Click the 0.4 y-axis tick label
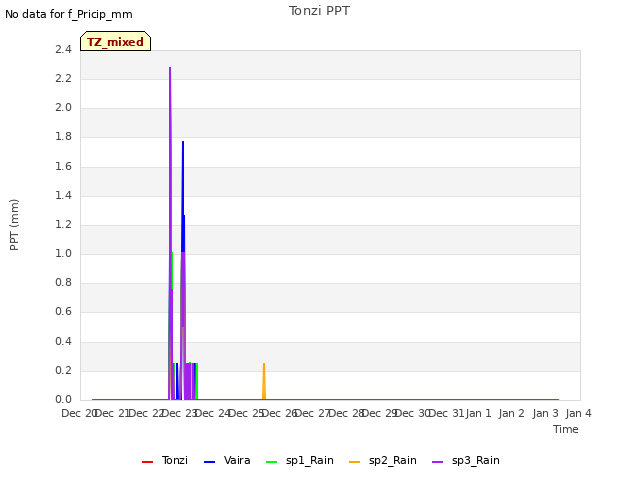640x480 pixels. (x=63, y=341)
